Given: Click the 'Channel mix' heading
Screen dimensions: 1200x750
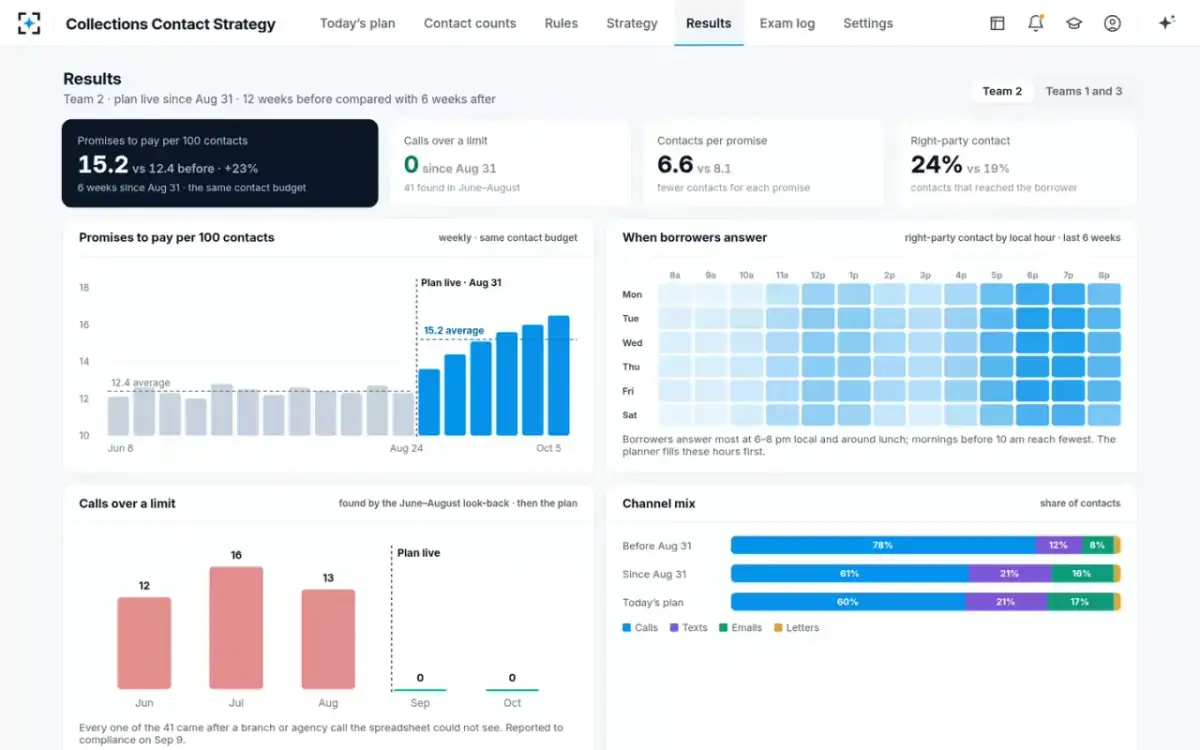Looking at the screenshot, I should pyautogui.click(x=659, y=504).
